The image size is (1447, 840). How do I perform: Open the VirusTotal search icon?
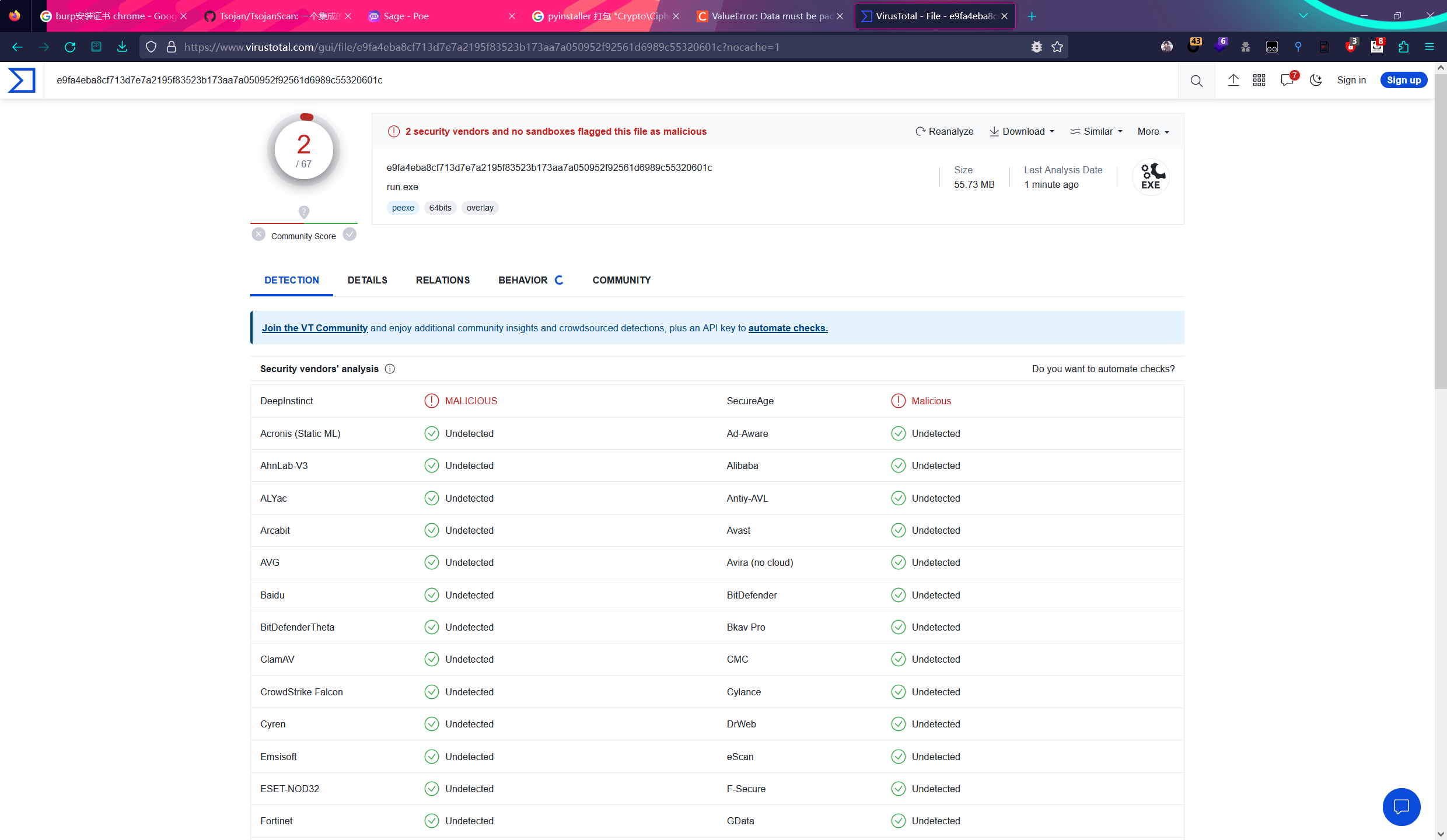[x=1197, y=80]
